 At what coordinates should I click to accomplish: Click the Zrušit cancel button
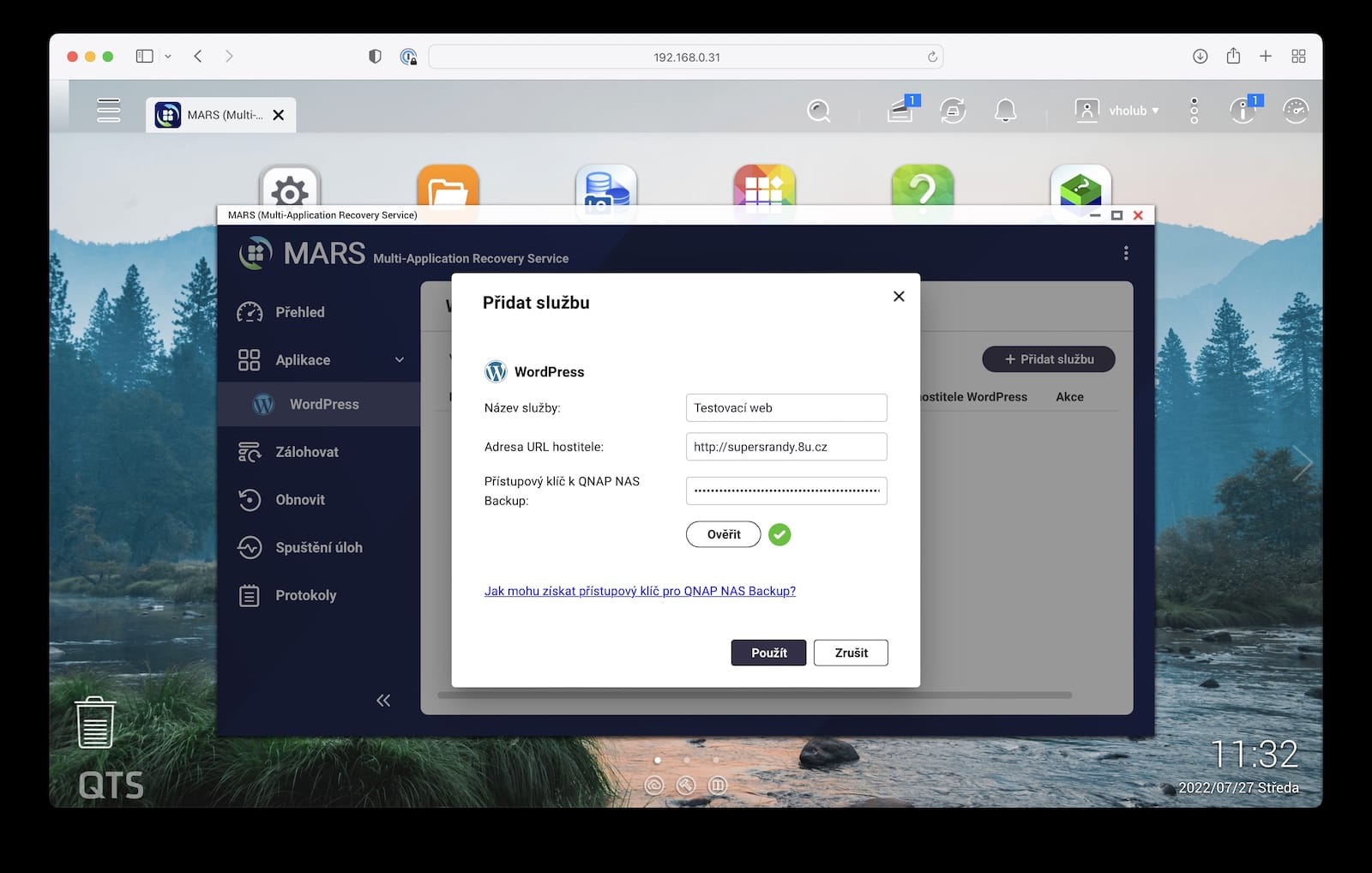[x=851, y=653]
